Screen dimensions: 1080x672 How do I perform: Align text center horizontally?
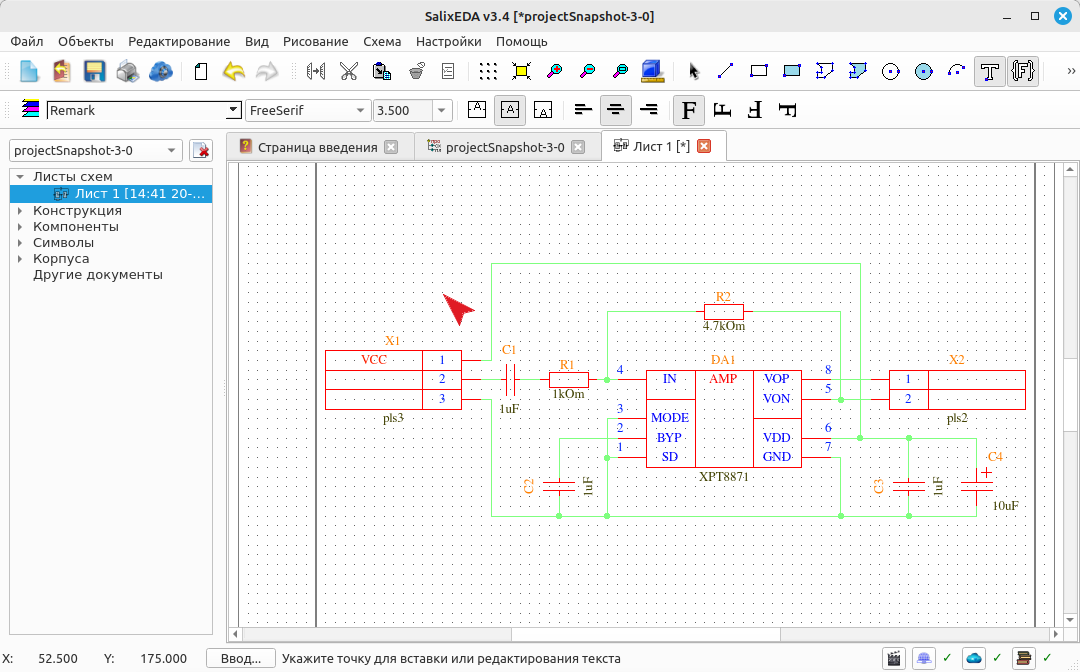pos(616,110)
